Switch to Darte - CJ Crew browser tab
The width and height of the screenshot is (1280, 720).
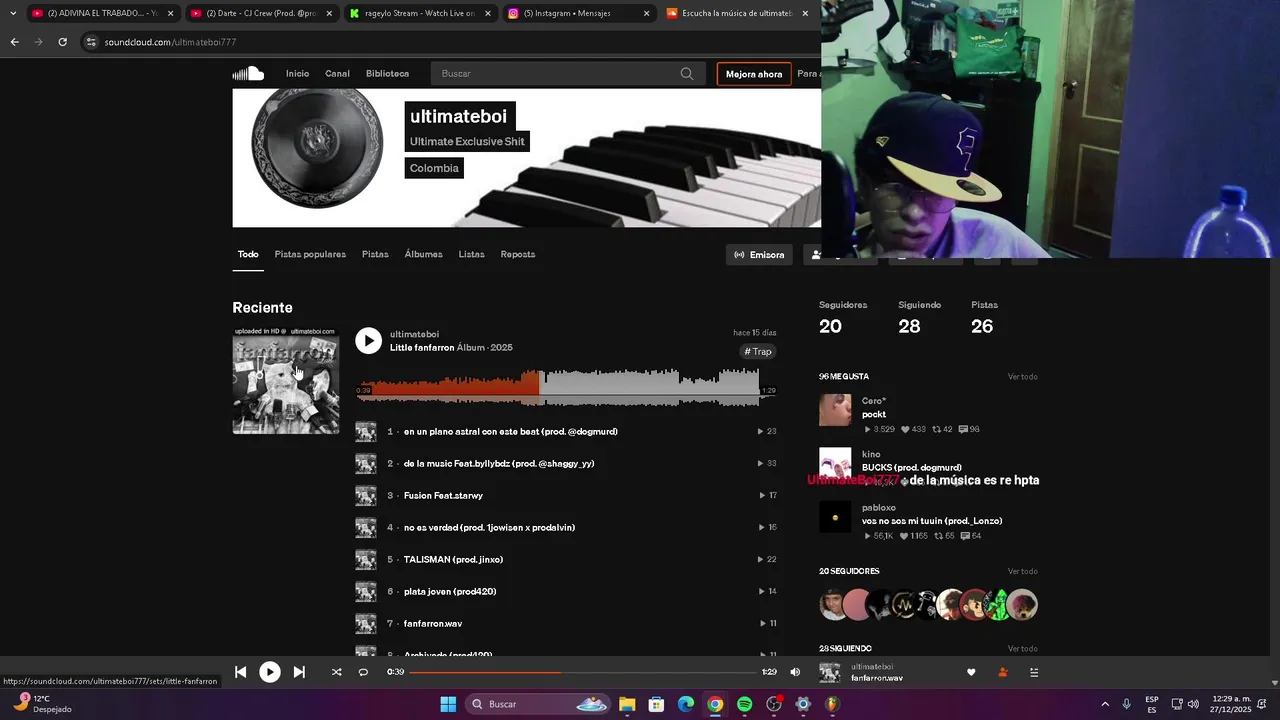click(262, 13)
